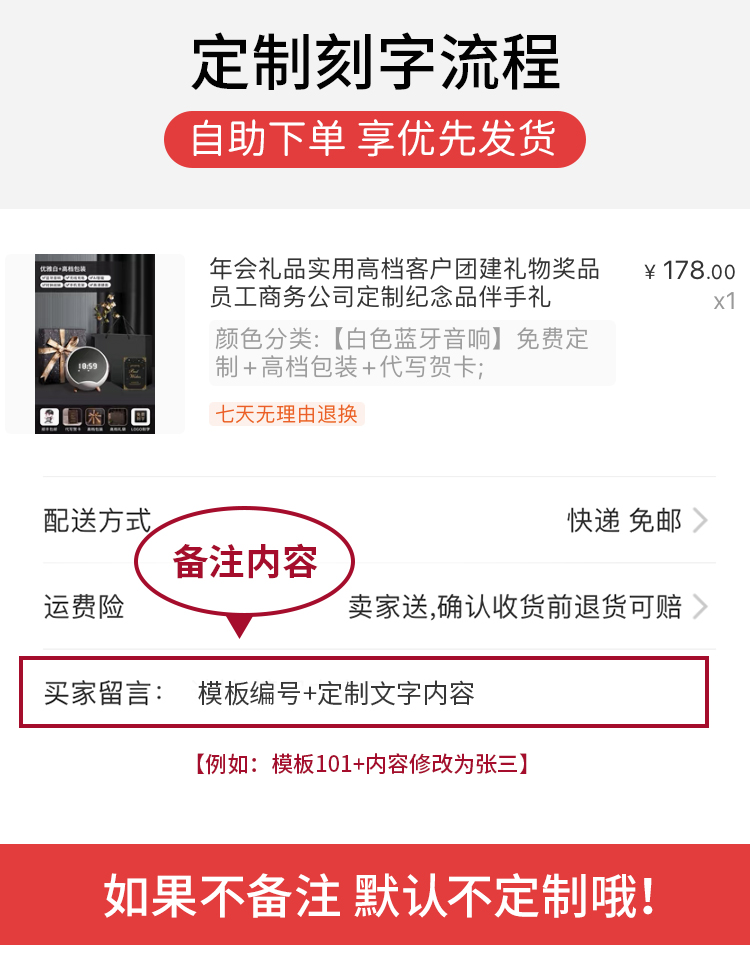Click the 配送方式 row label
The width and height of the screenshot is (750, 960).
click(x=97, y=521)
